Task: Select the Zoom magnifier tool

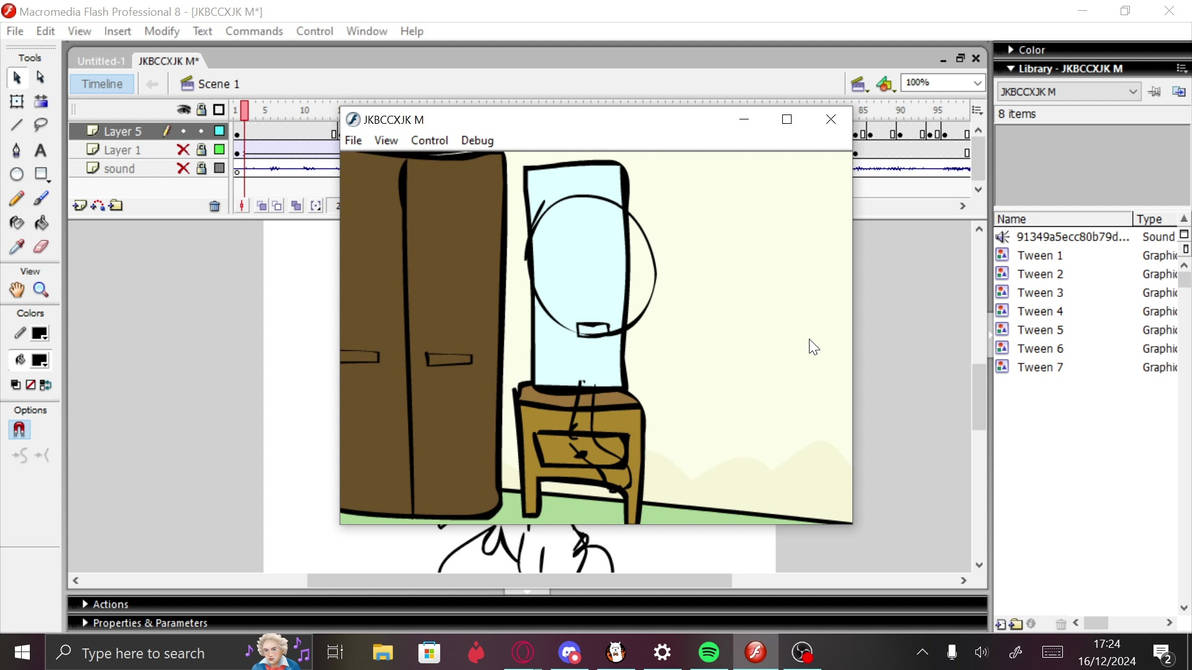Action: pos(40,290)
